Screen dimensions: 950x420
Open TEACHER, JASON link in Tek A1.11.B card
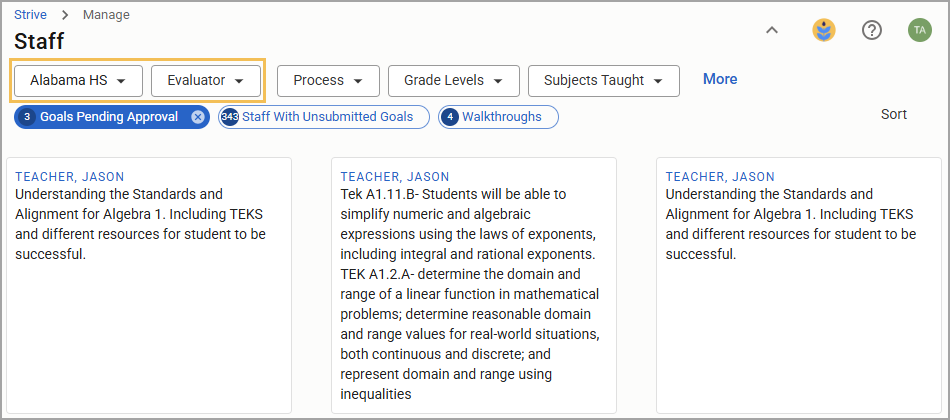395,177
